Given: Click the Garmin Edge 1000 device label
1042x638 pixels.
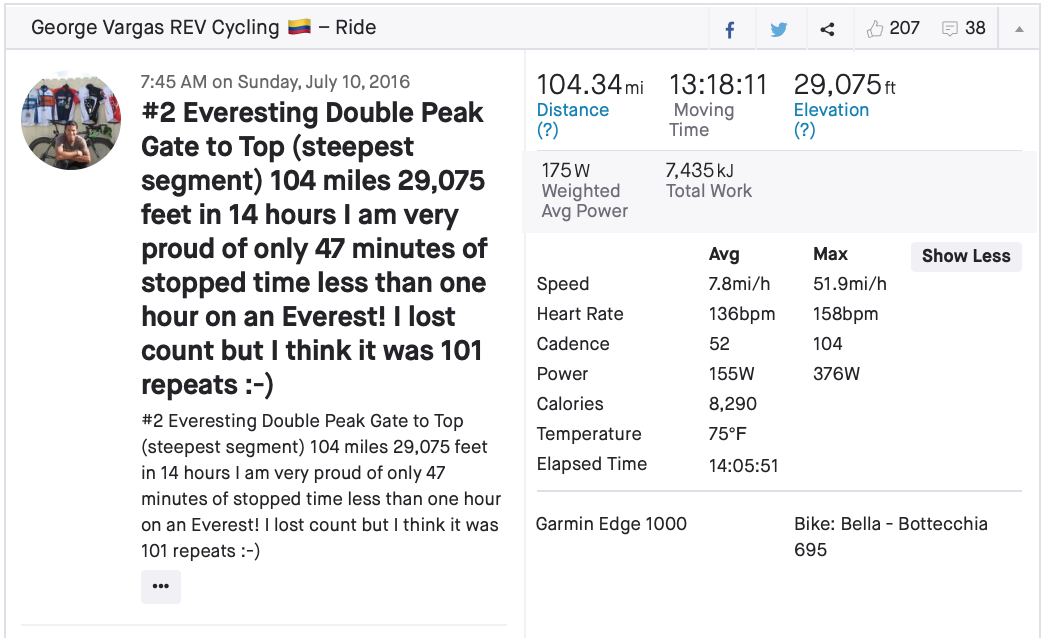Looking at the screenshot, I should coord(611,524).
